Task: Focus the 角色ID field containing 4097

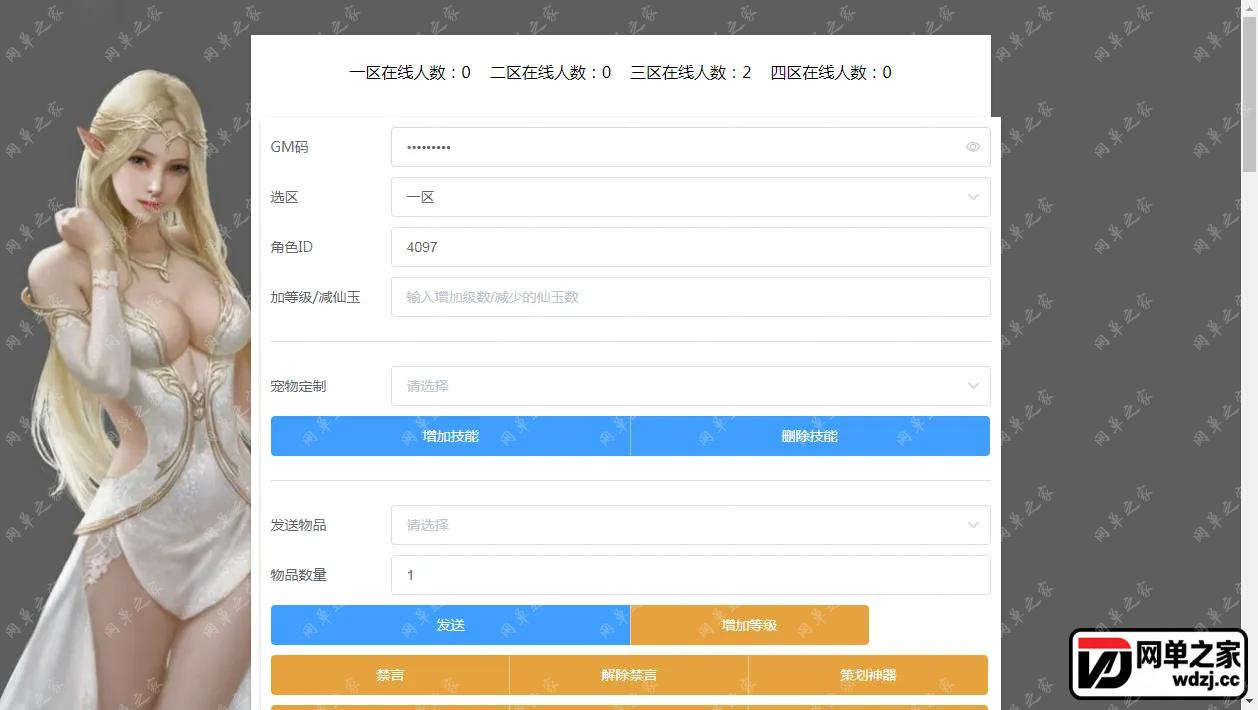Action: click(x=690, y=247)
